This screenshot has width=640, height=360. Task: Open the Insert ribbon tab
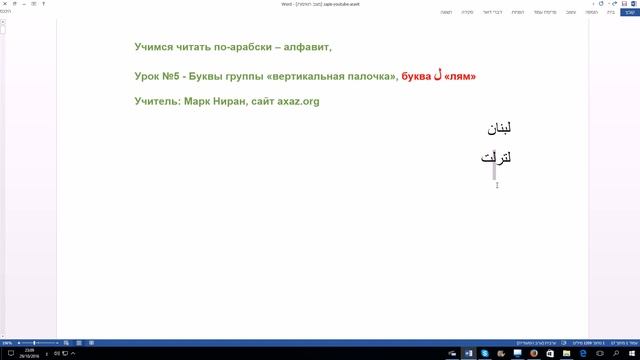pos(591,12)
